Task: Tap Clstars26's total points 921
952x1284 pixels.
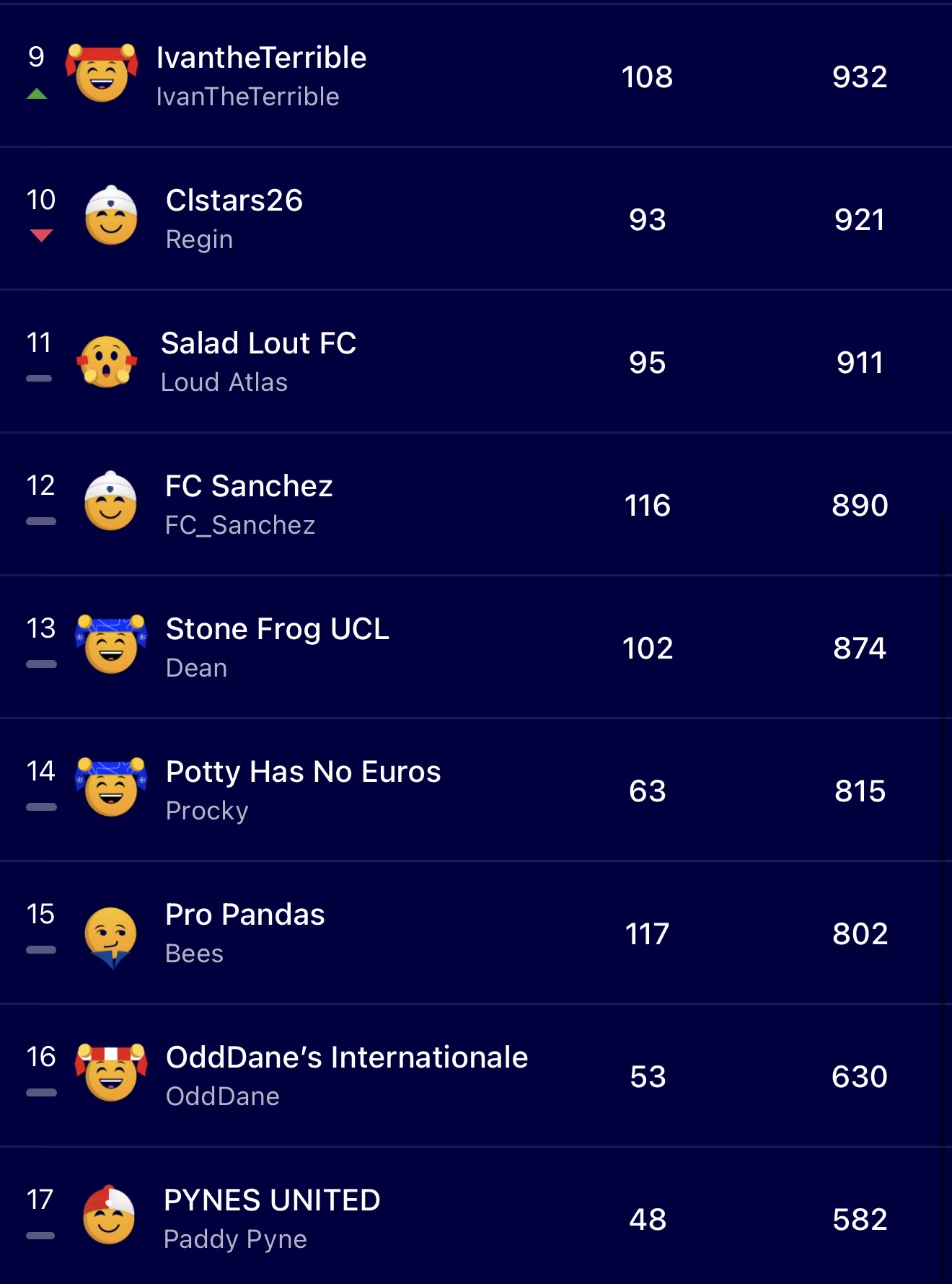Action: 860,219
